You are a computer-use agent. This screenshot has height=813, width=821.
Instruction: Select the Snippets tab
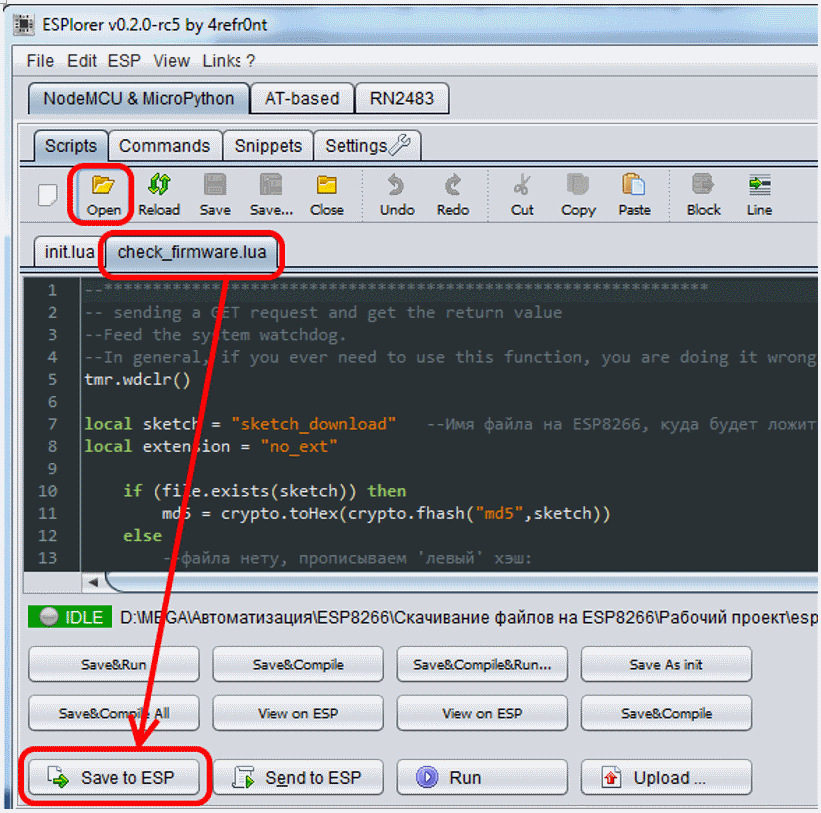point(268,146)
